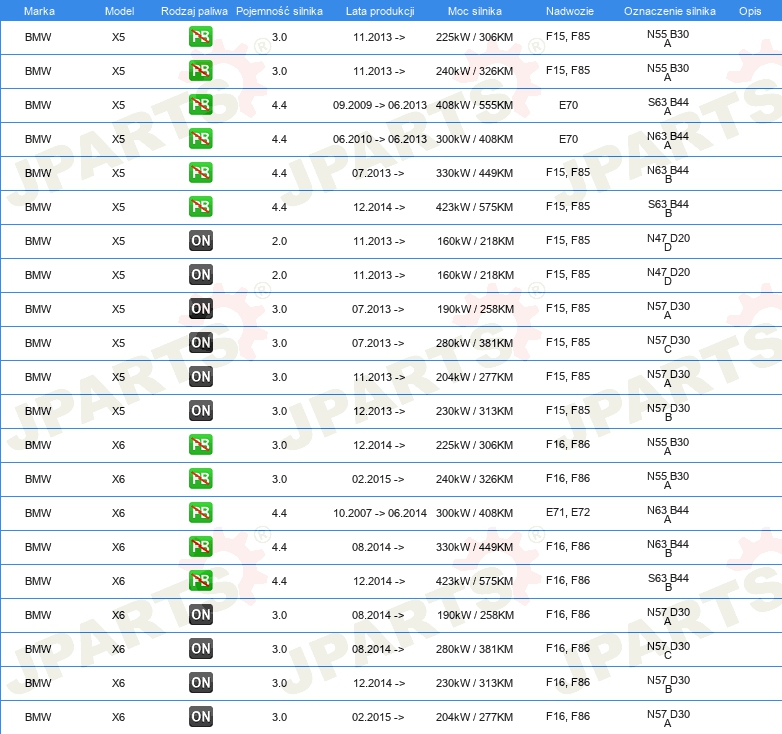Click the PB fuel icon for X6 225kW / 306KM
782x734 pixels.
tap(200, 444)
